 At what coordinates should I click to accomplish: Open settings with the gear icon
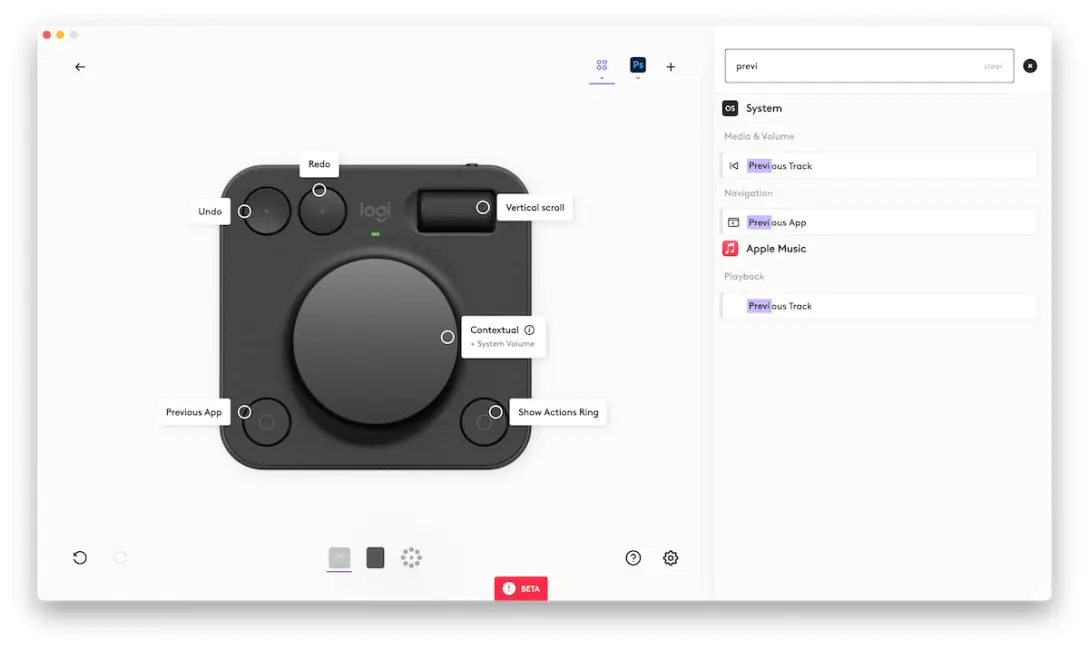point(670,558)
